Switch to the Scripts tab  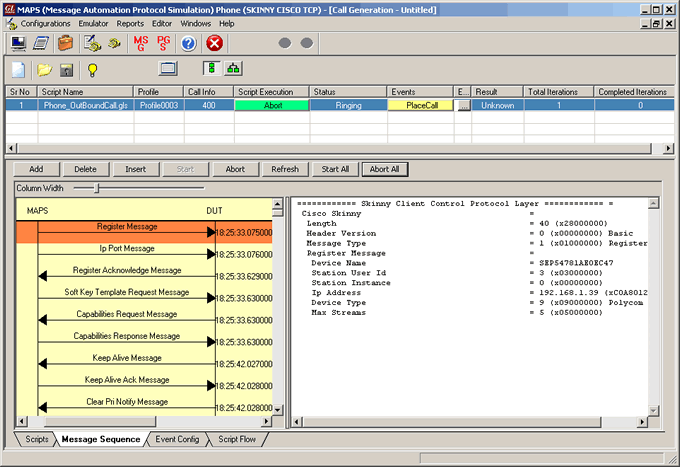click(36, 439)
